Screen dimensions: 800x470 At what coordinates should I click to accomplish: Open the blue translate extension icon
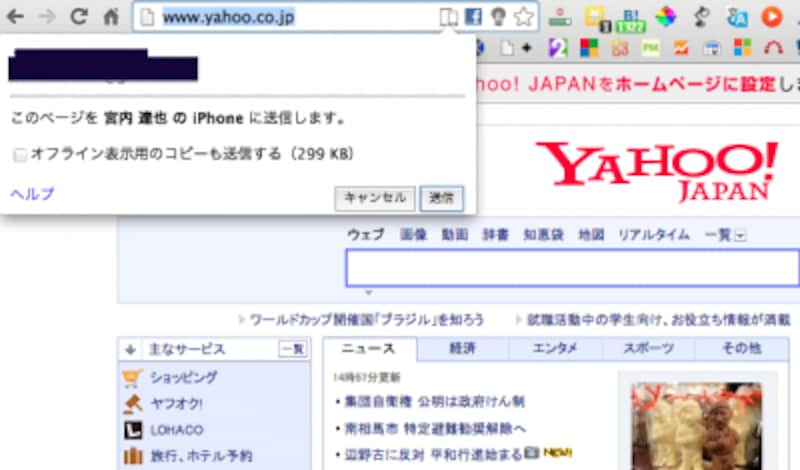click(x=737, y=18)
